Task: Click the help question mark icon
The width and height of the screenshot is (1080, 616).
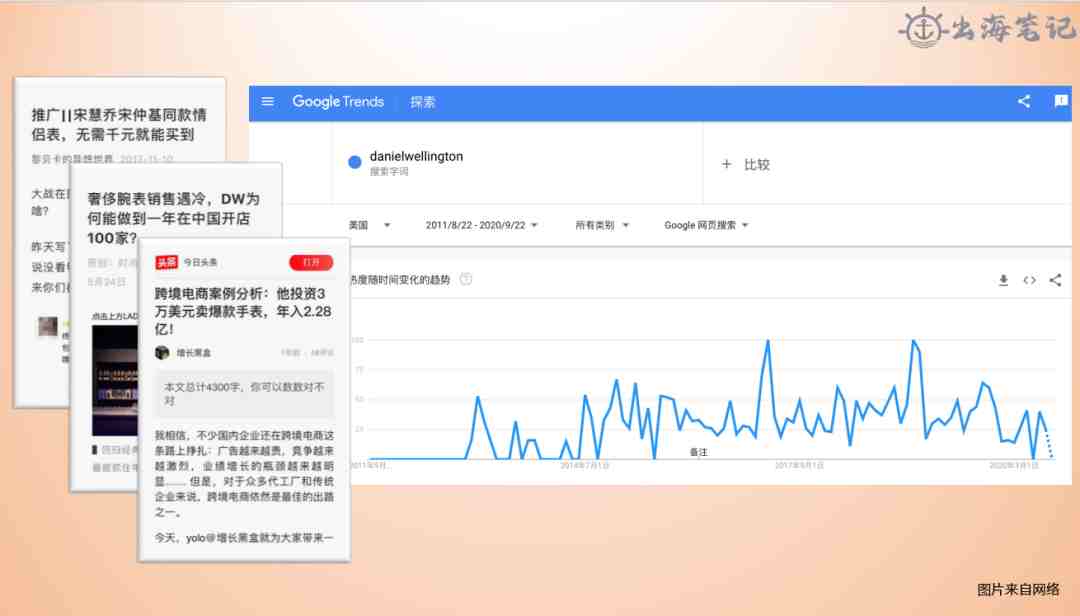Action: (x=466, y=280)
